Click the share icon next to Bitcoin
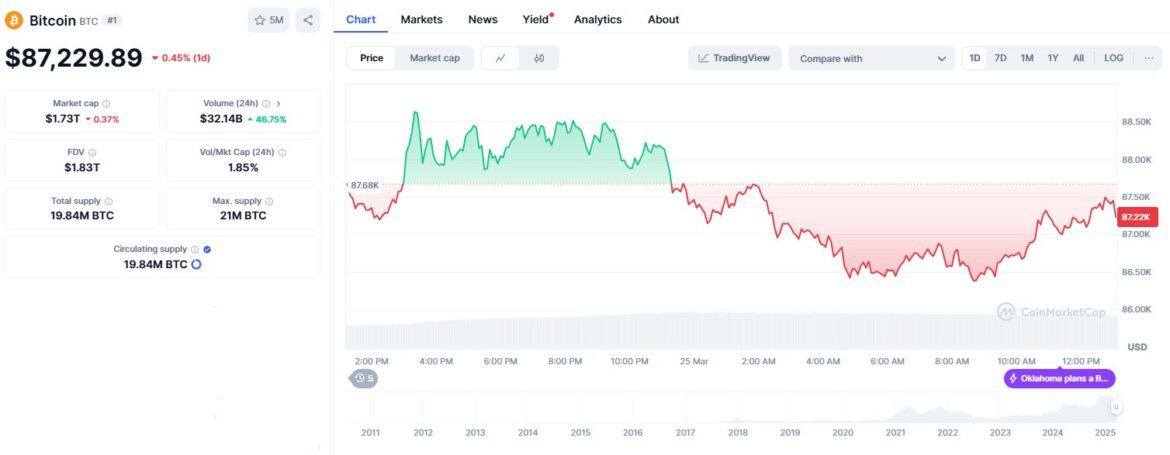The width and height of the screenshot is (1170, 455). [308, 20]
